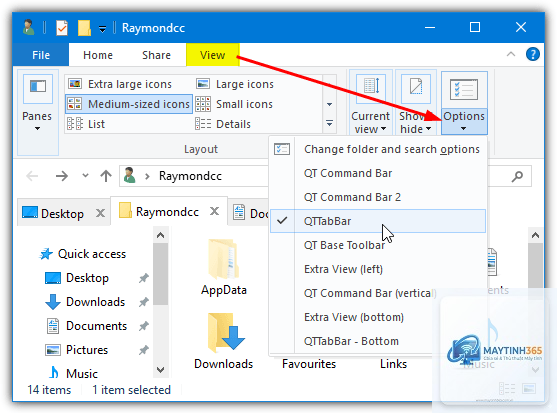This screenshot has height=413, width=557.
Task: Select the Links folder label
Action: [393, 364]
